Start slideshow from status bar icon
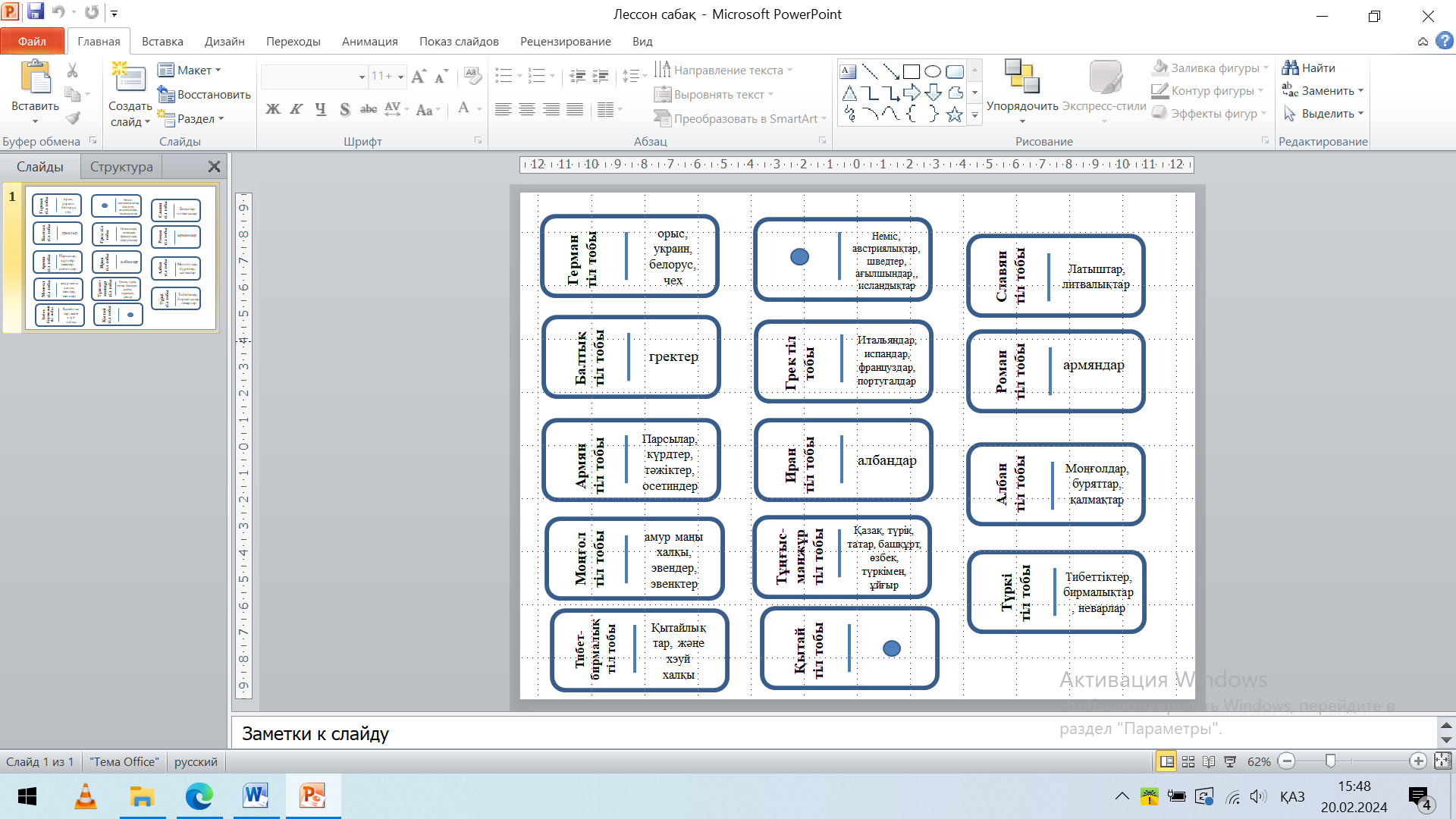Screen dimensions: 1456x819 tap(1230, 761)
